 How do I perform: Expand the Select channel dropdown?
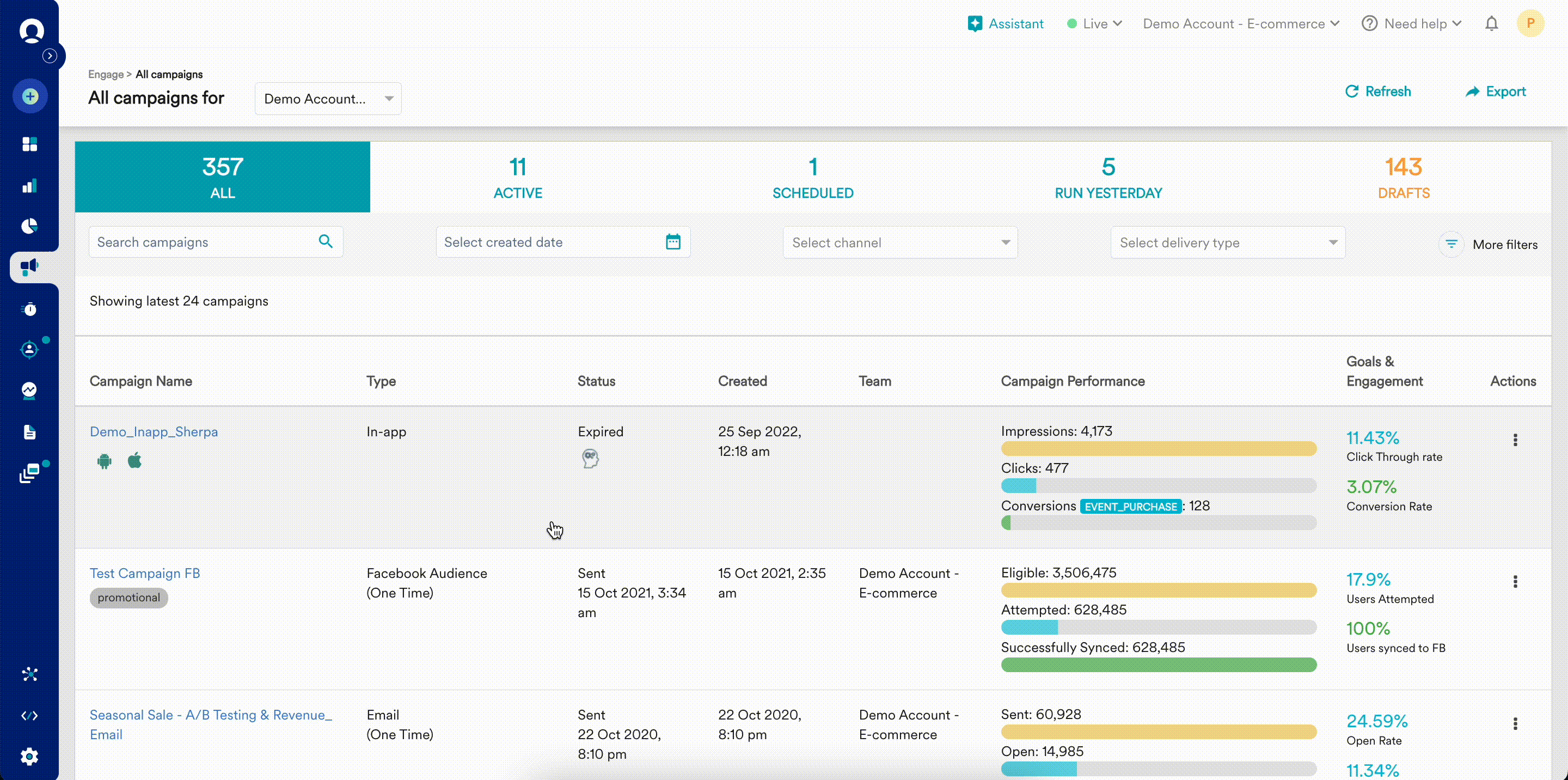[899, 242]
